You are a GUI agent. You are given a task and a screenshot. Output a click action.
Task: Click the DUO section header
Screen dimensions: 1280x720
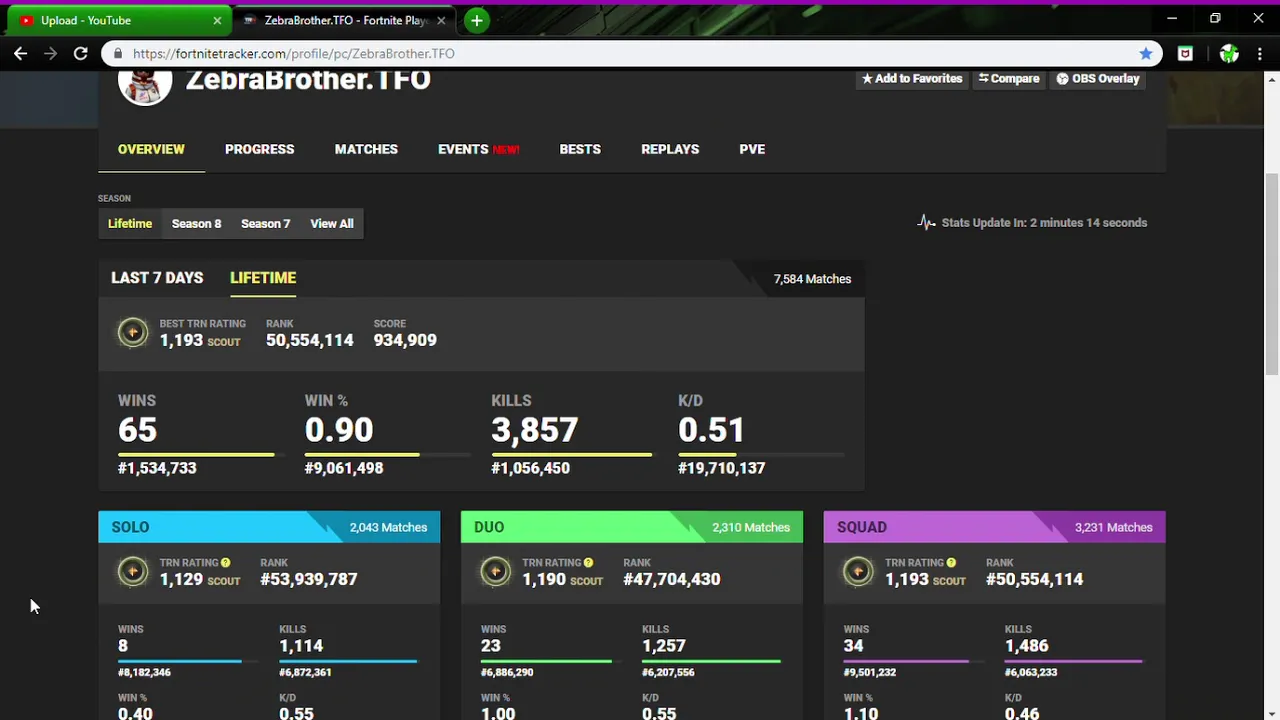632,527
